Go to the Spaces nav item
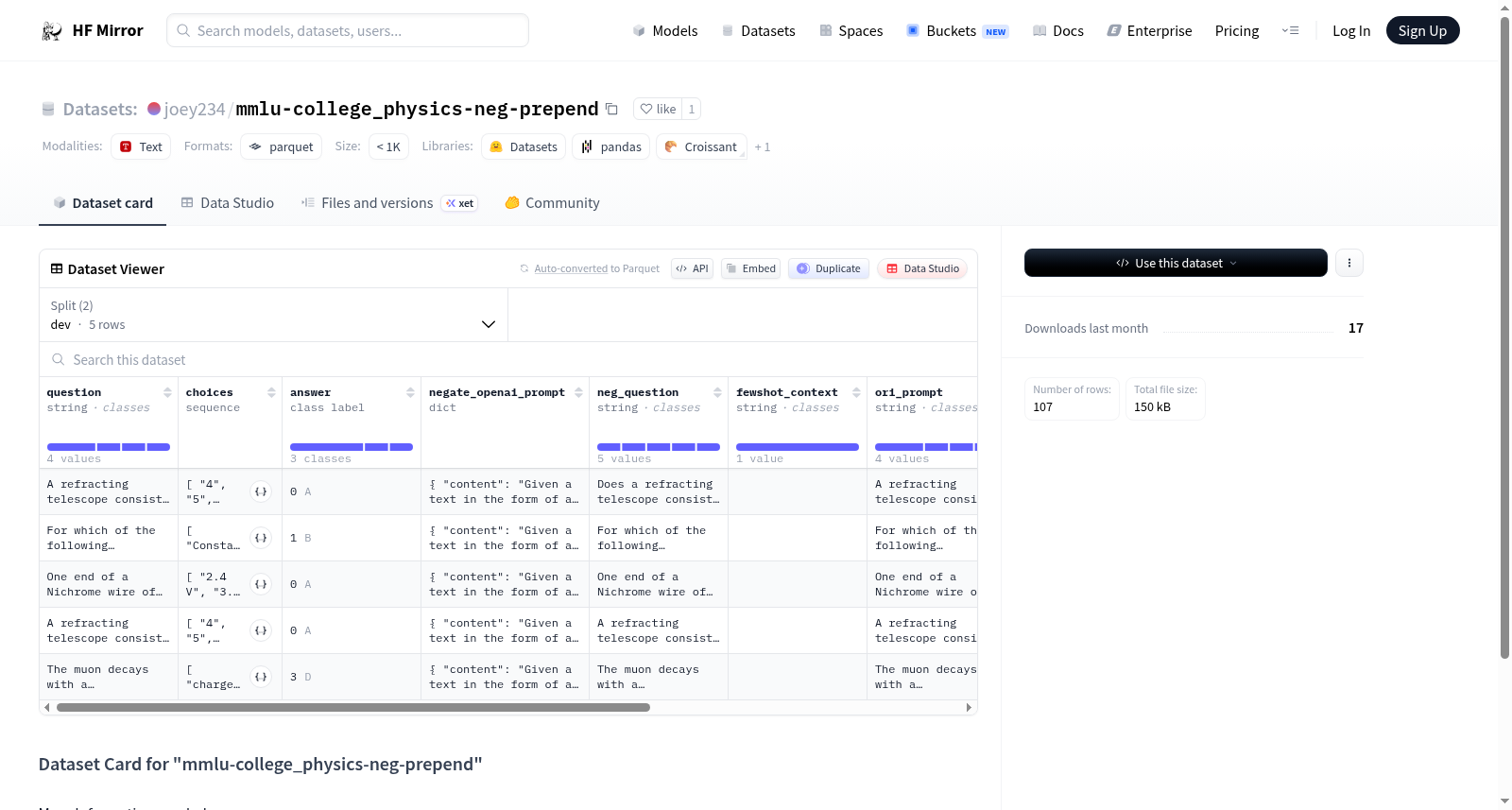The height and width of the screenshot is (810, 1512). point(850,30)
